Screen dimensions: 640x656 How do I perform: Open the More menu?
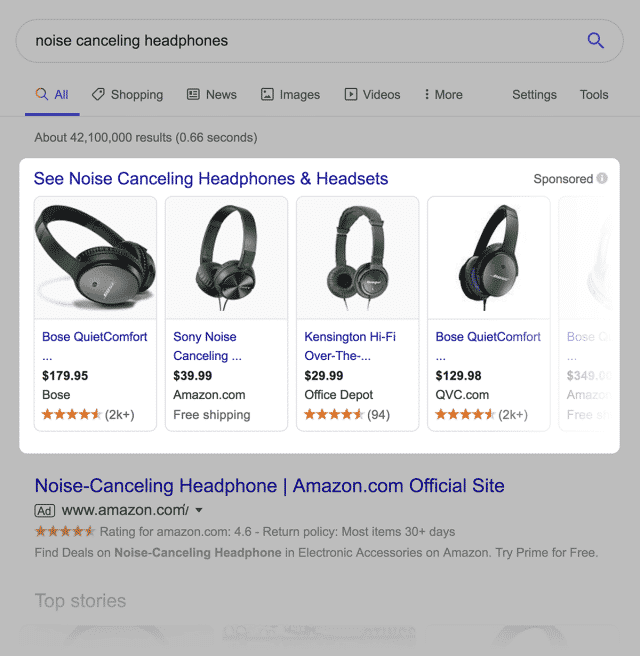click(443, 95)
